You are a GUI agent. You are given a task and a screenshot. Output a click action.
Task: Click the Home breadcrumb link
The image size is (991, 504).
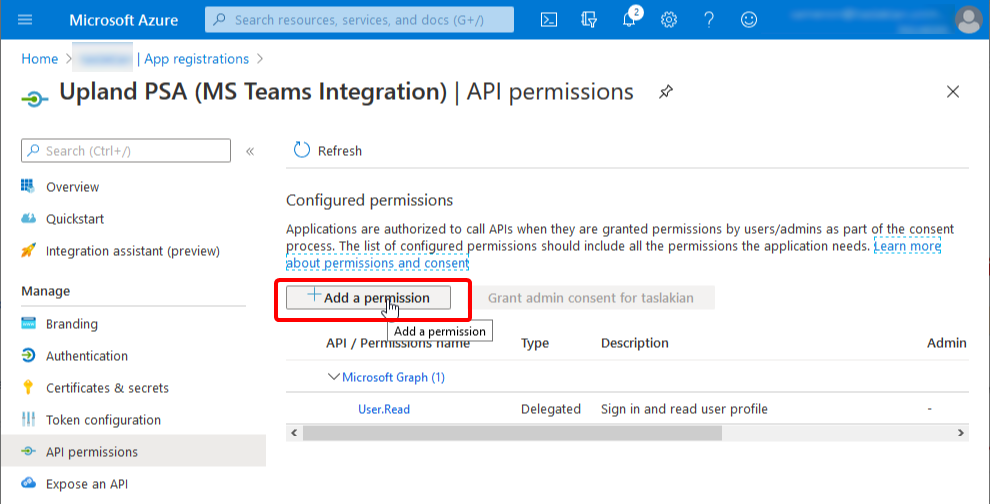(x=40, y=59)
